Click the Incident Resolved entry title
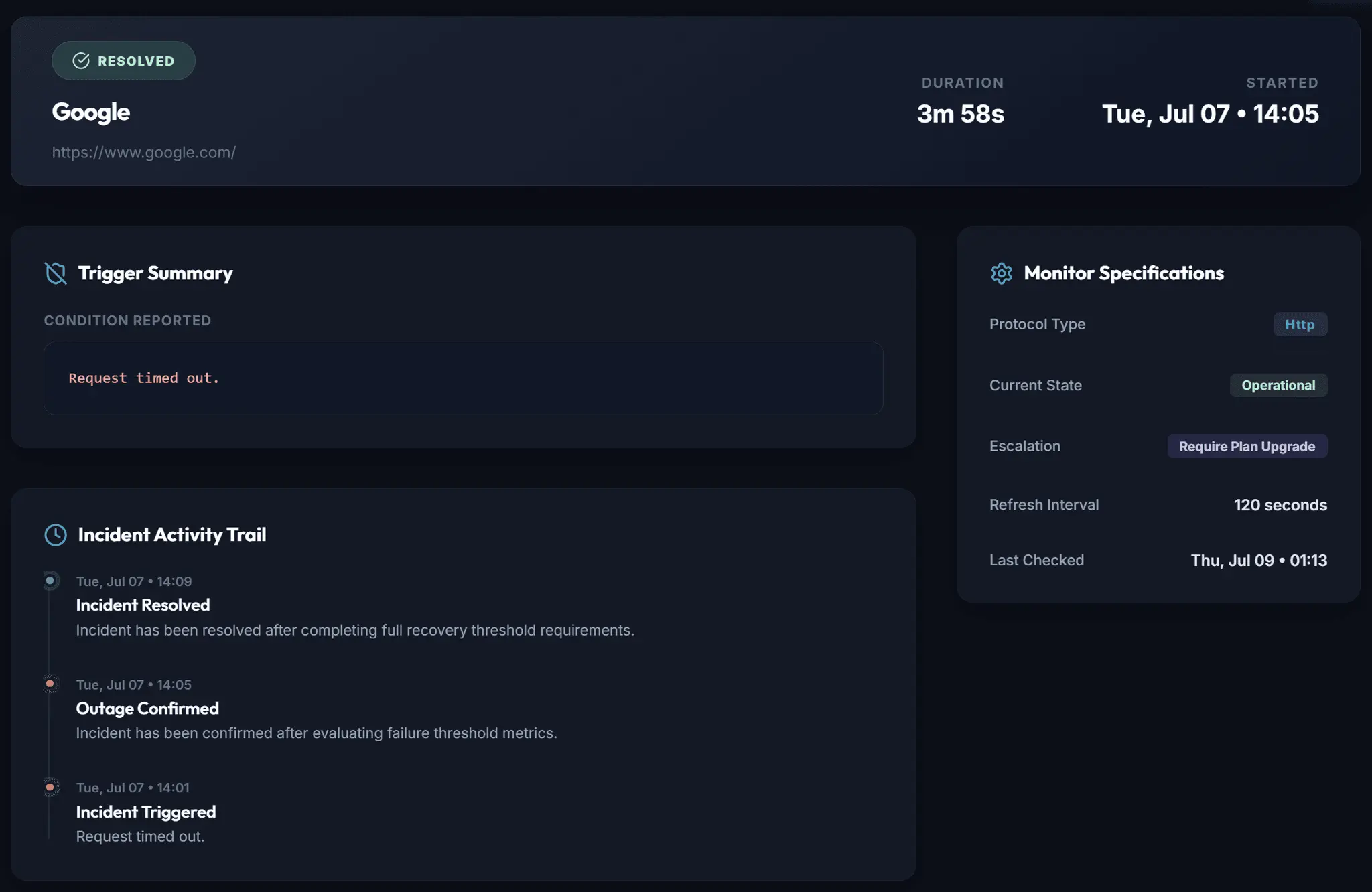 tap(143, 605)
